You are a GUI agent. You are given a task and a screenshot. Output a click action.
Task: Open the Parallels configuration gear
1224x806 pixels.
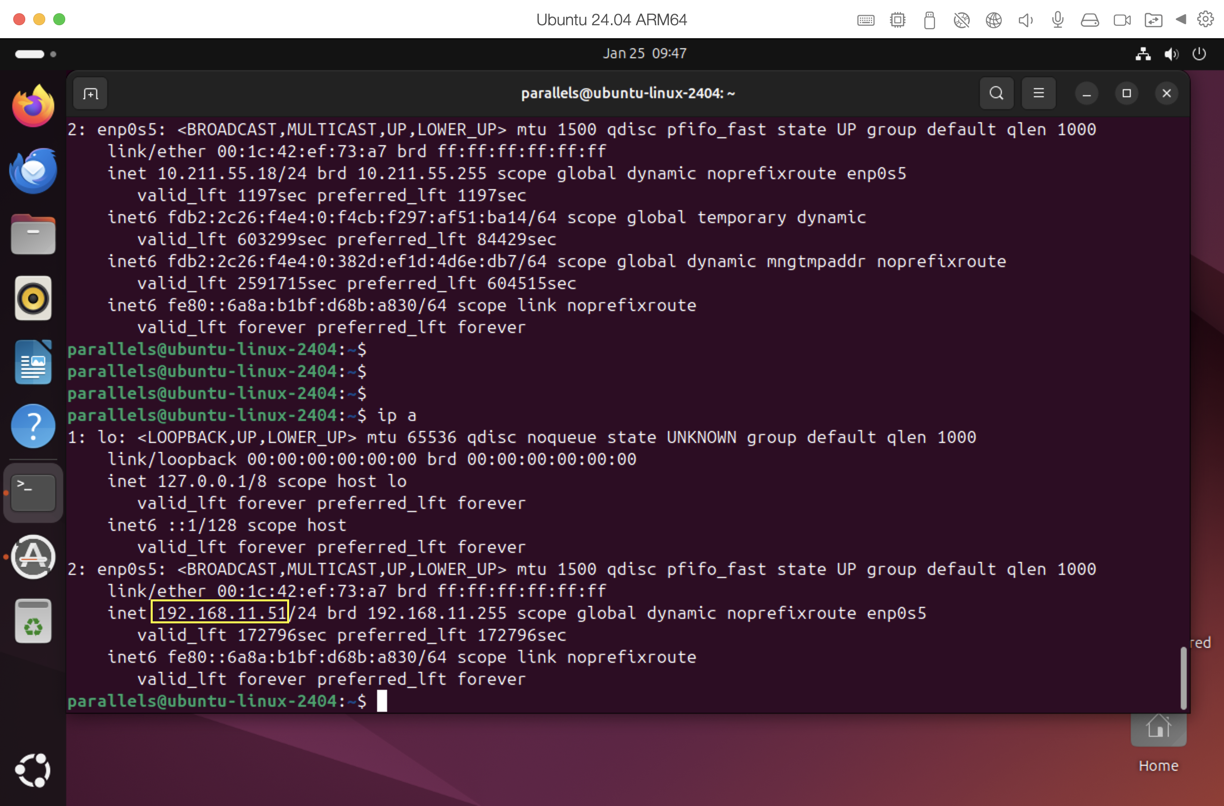point(1205,20)
